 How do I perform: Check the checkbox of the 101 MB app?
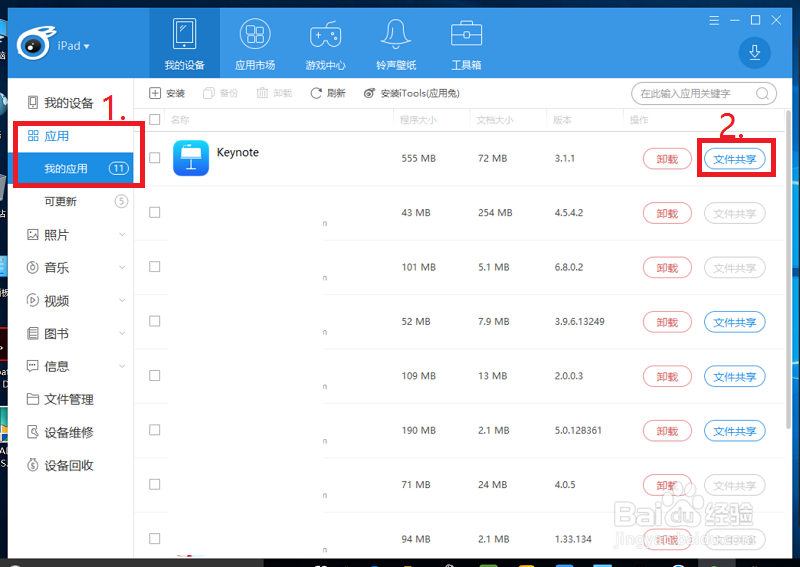pos(155,266)
